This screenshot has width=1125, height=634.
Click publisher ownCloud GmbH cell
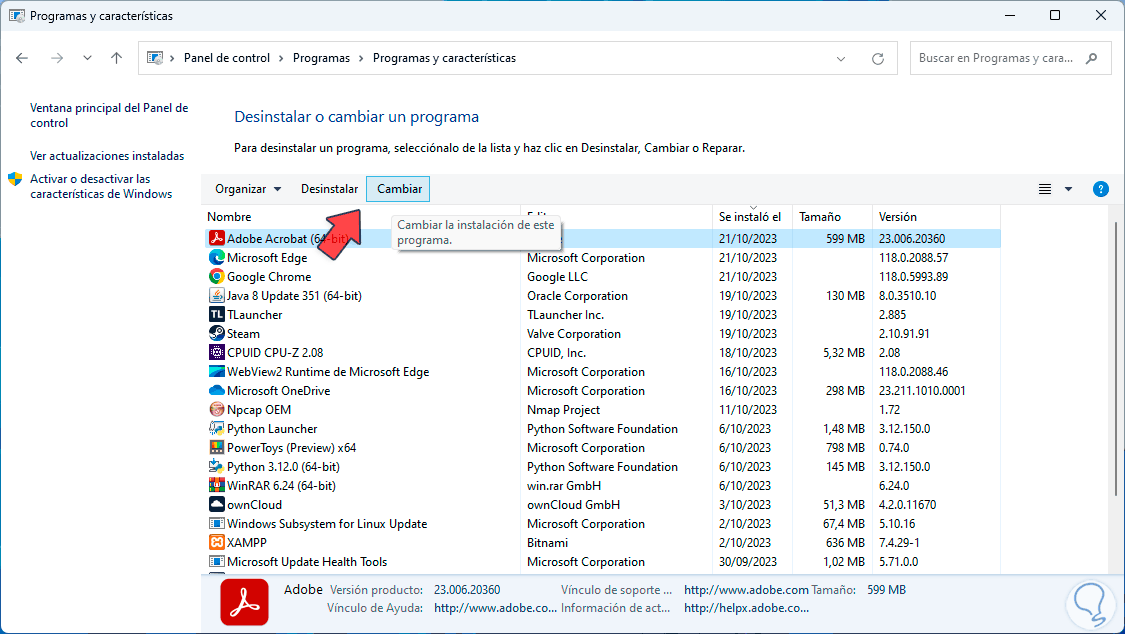coord(573,505)
